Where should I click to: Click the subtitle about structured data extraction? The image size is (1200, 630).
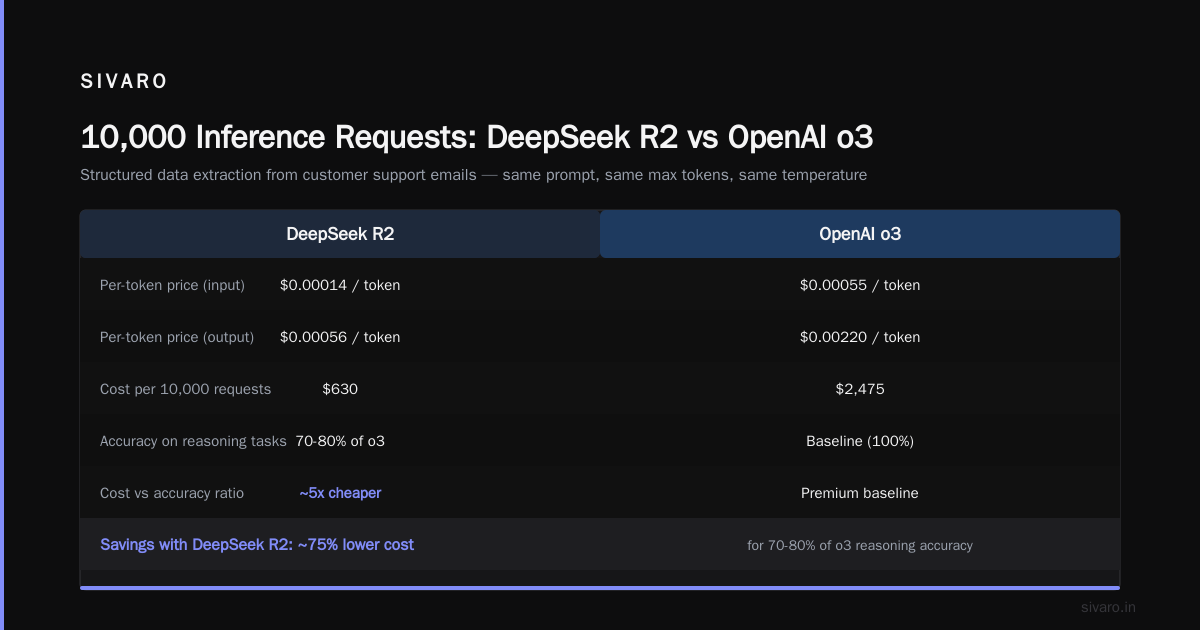click(473, 175)
